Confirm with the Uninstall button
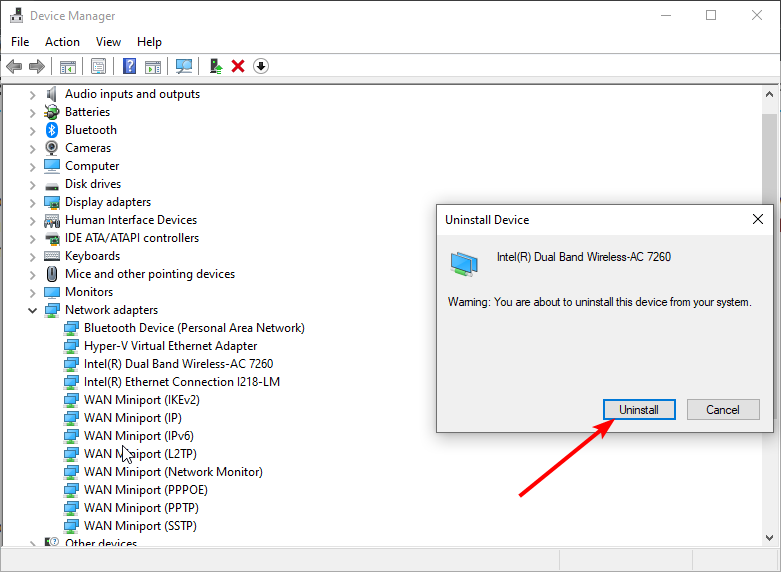 click(639, 410)
